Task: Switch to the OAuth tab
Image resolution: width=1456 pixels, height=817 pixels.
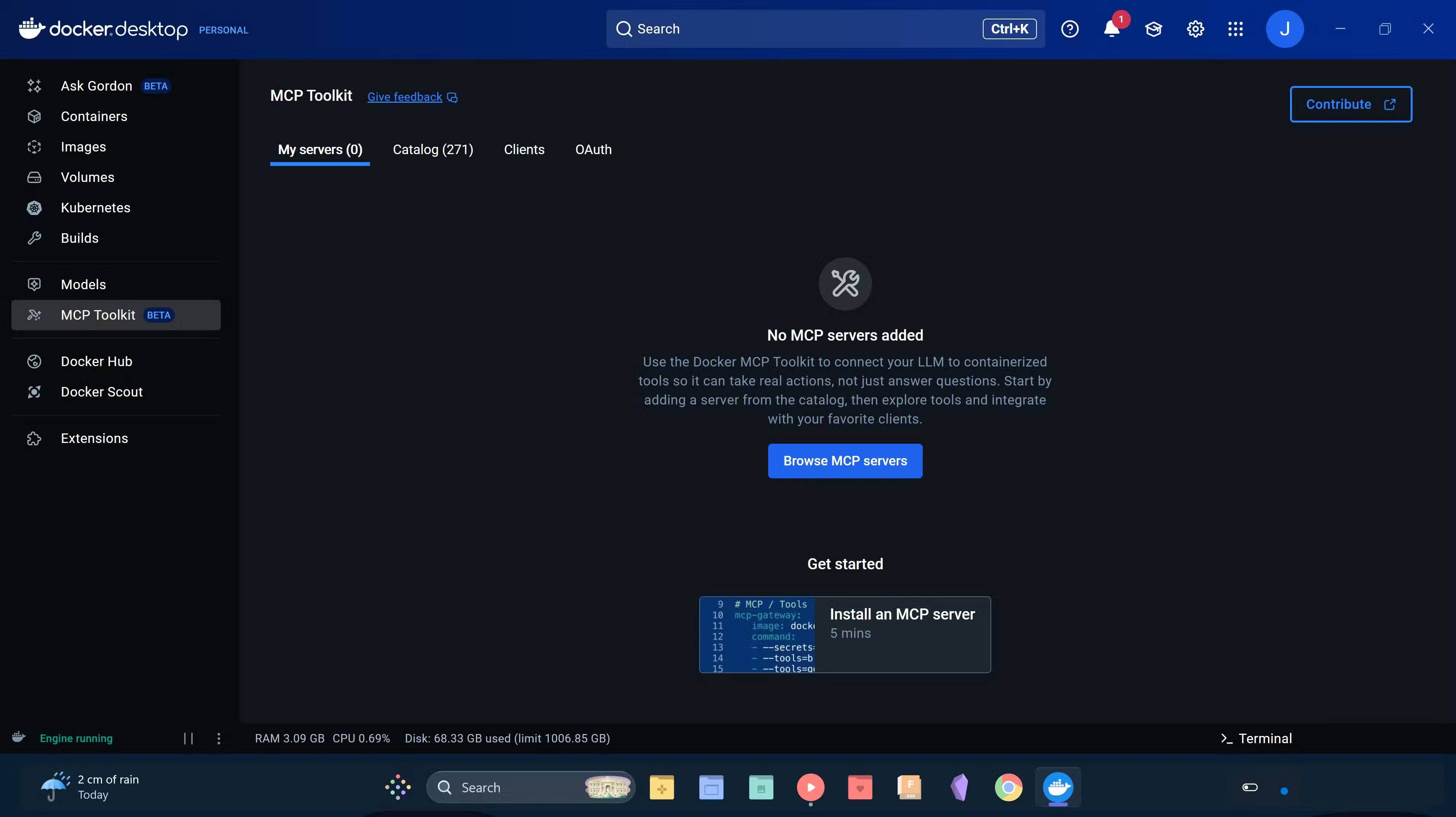Action: click(593, 149)
